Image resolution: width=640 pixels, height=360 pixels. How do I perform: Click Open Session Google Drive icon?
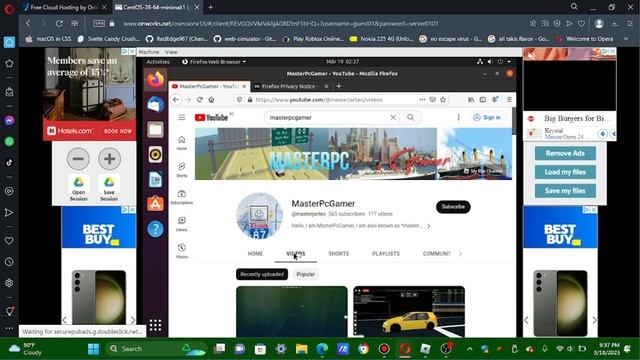[78, 182]
